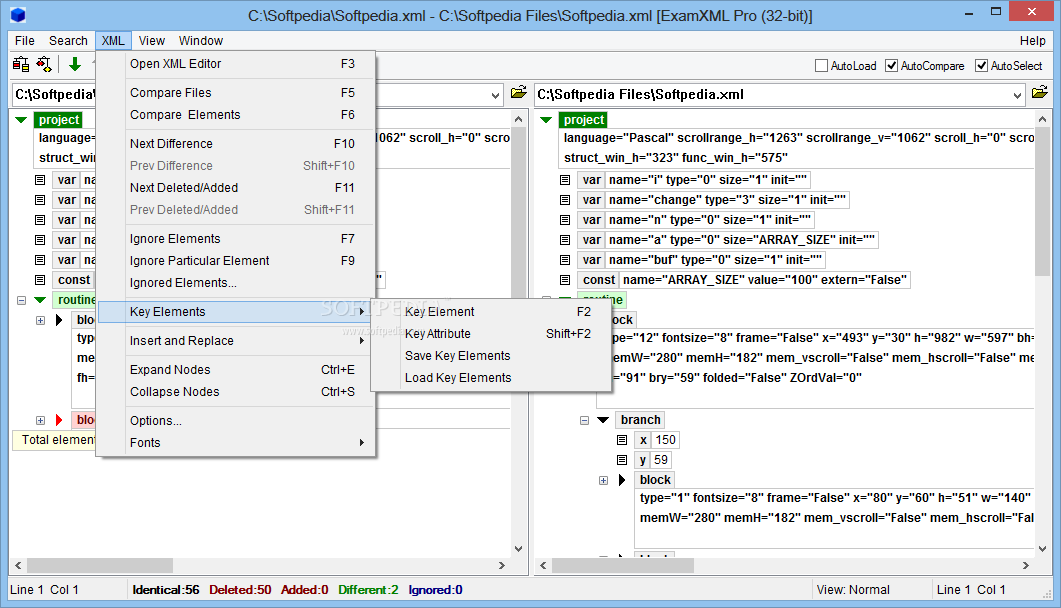Open the Window menu
The height and width of the screenshot is (608, 1061).
(200, 41)
